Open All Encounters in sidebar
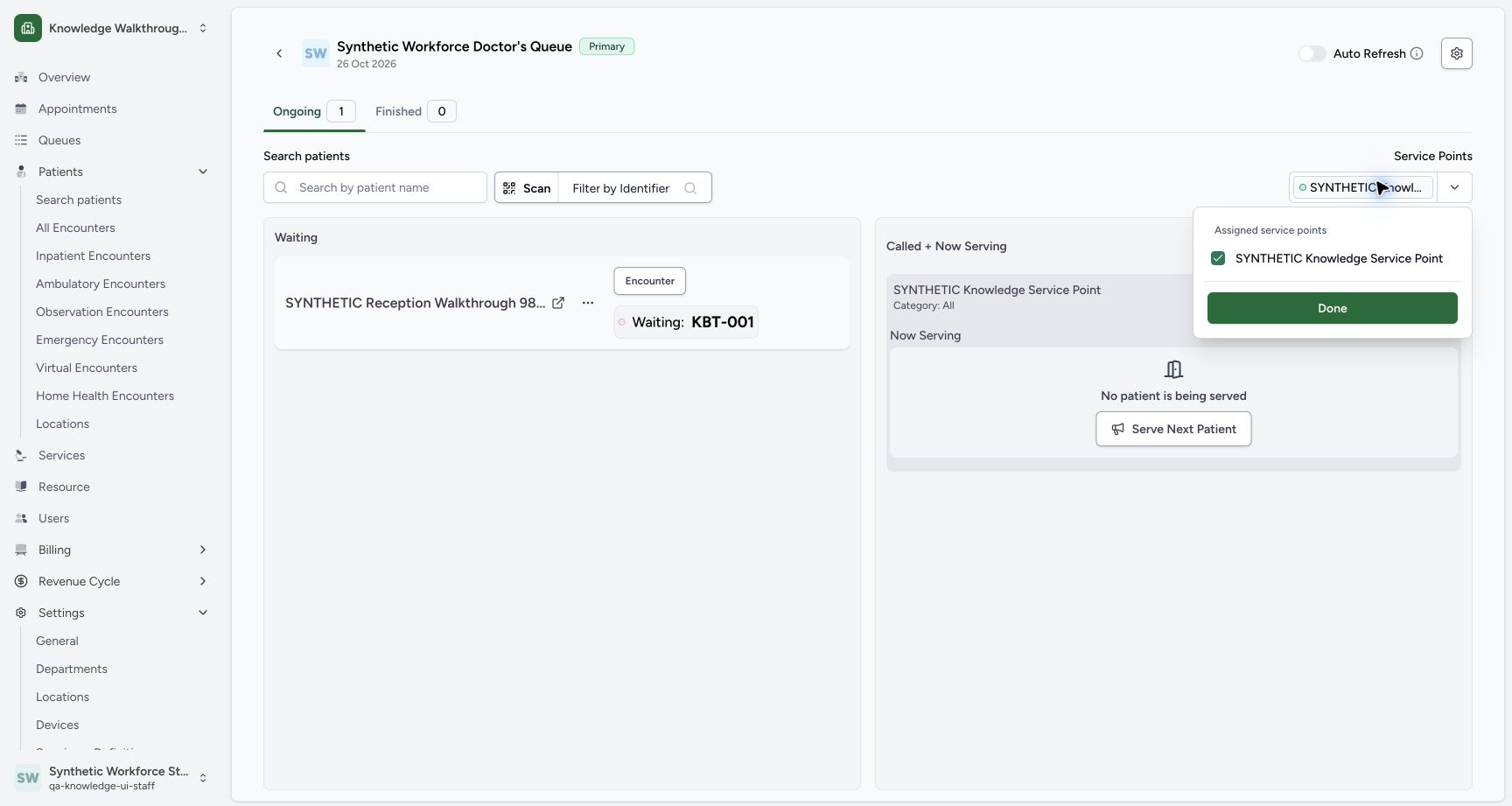The image size is (1512, 806). coord(75,228)
